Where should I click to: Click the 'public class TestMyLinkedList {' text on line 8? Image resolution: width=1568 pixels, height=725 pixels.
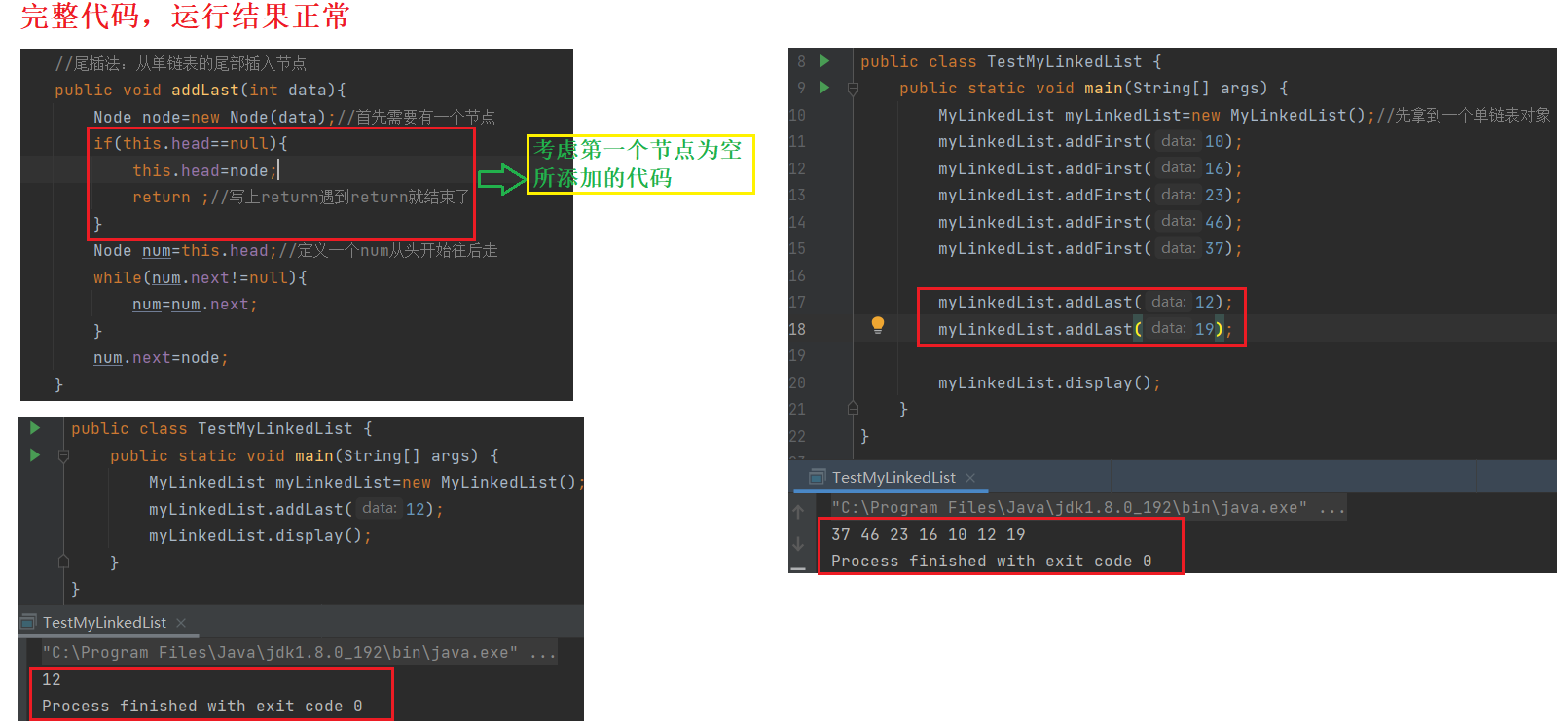1010,61
